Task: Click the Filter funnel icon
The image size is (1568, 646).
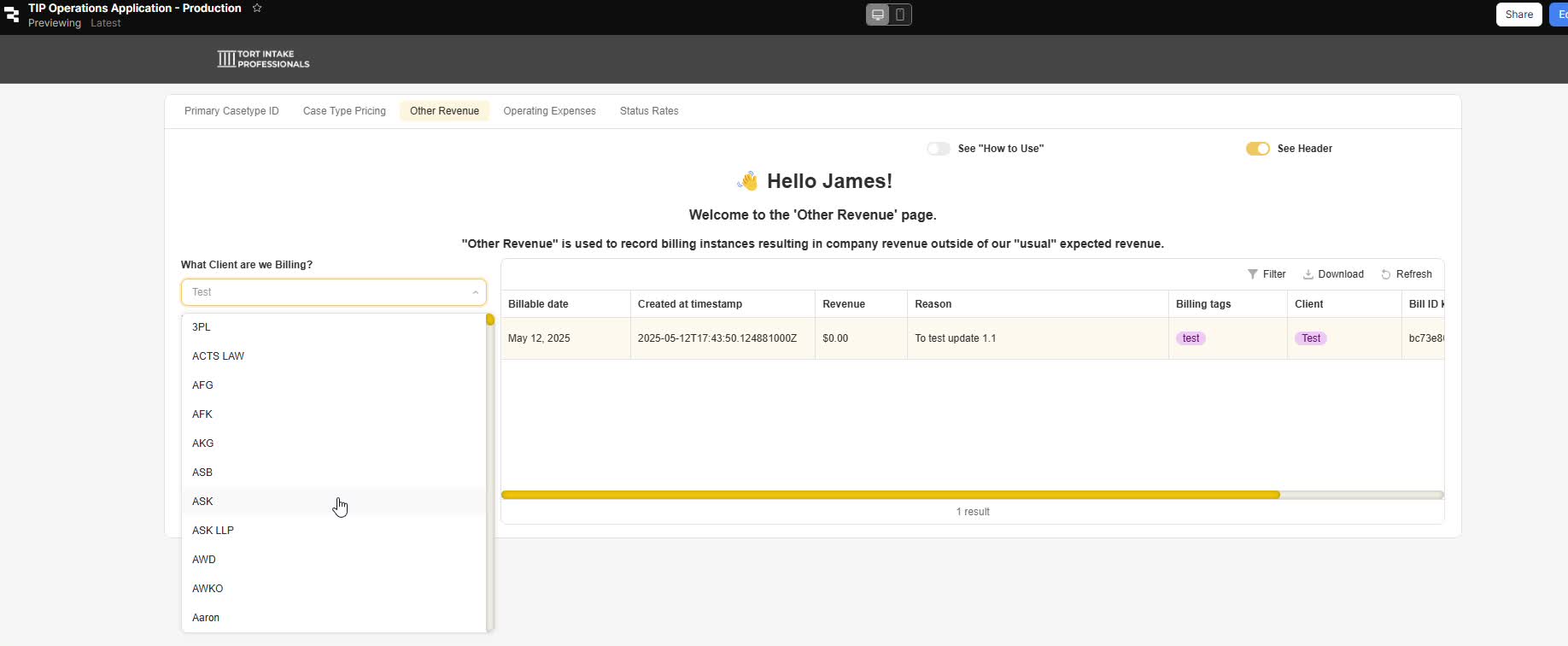Action: click(1253, 274)
